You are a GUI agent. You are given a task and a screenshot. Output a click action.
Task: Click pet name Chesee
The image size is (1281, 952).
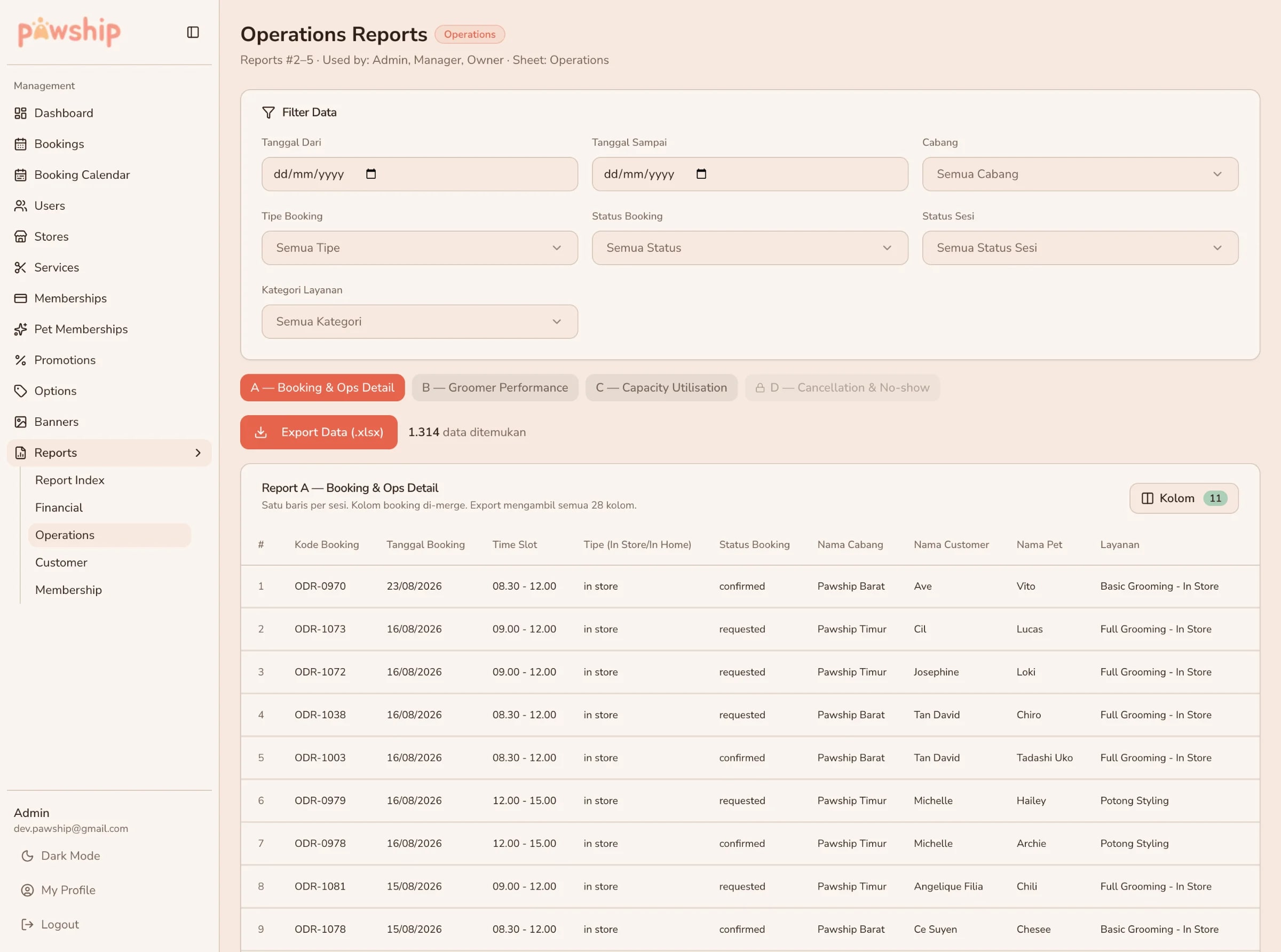tap(1033, 930)
